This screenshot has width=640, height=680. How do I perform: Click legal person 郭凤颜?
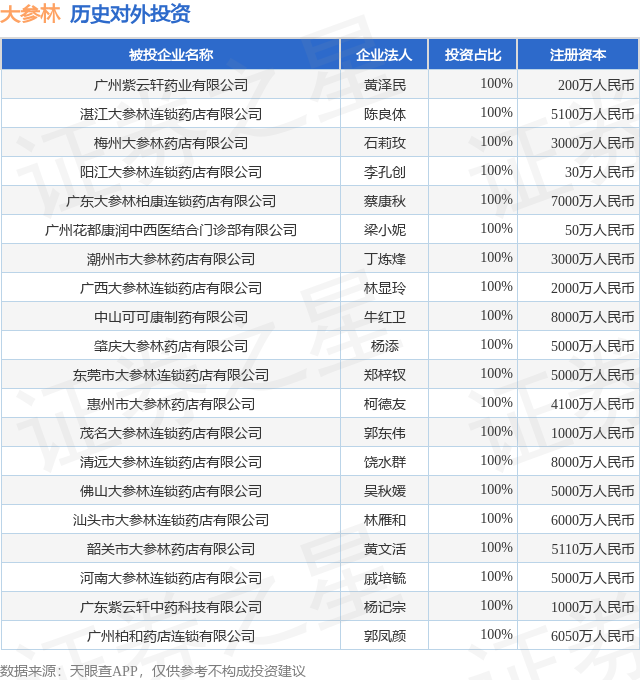[385, 636]
